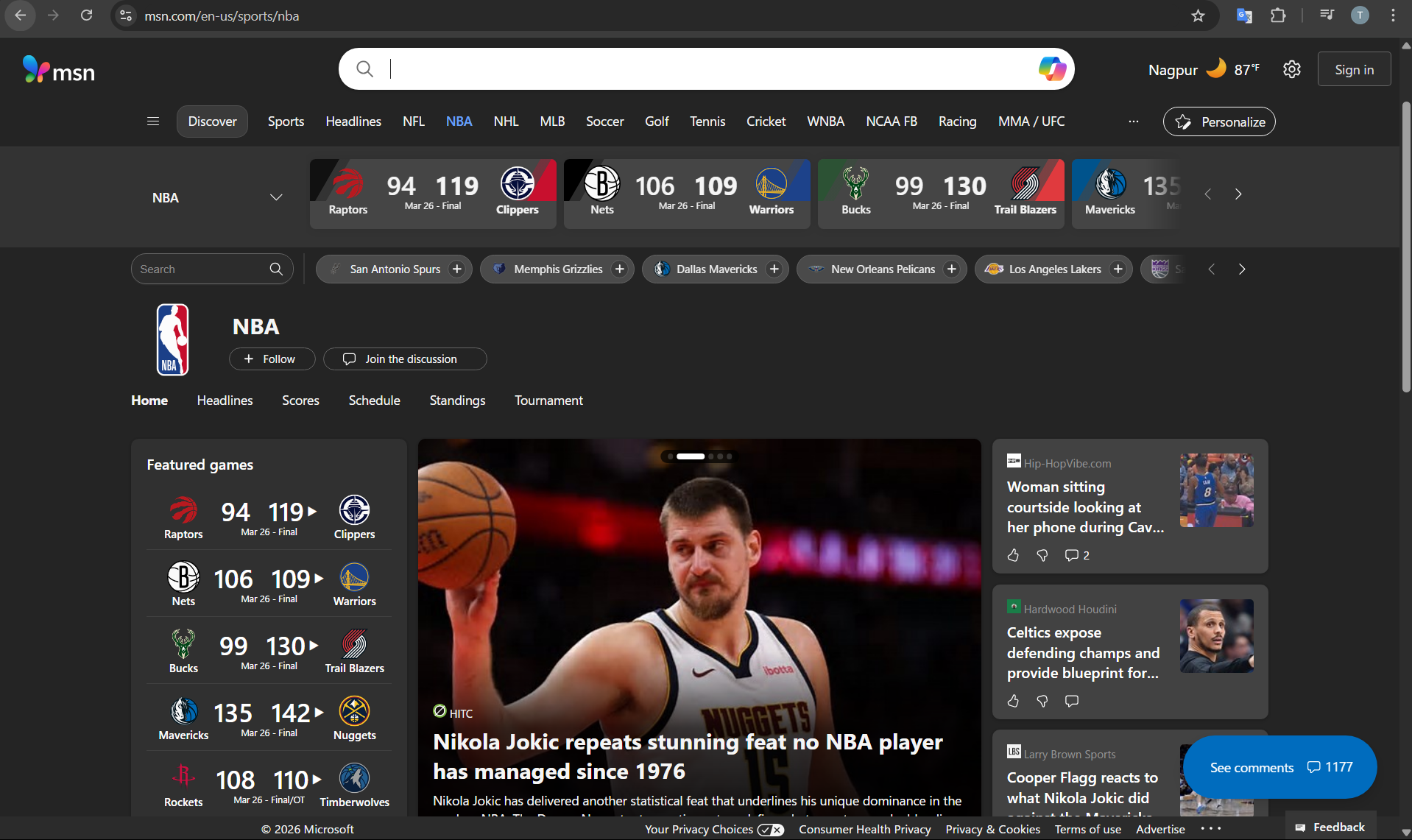Add San Antonio Spurs to followed teams
This screenshot has width=1412, height=840.
click(457, 269)
